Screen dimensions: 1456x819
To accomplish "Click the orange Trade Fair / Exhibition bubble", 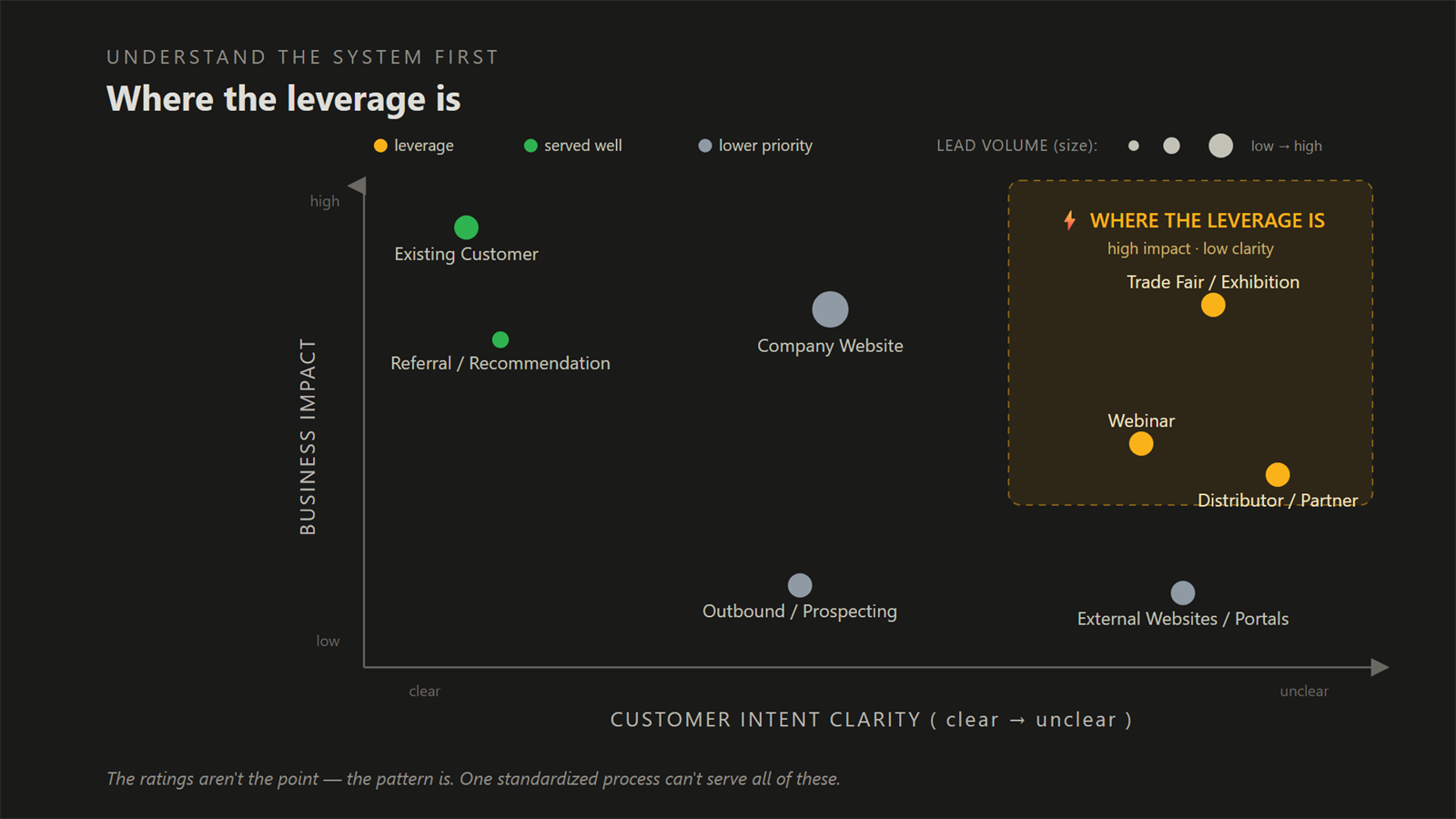I will pyautogui.click(x=1213, y=305).
